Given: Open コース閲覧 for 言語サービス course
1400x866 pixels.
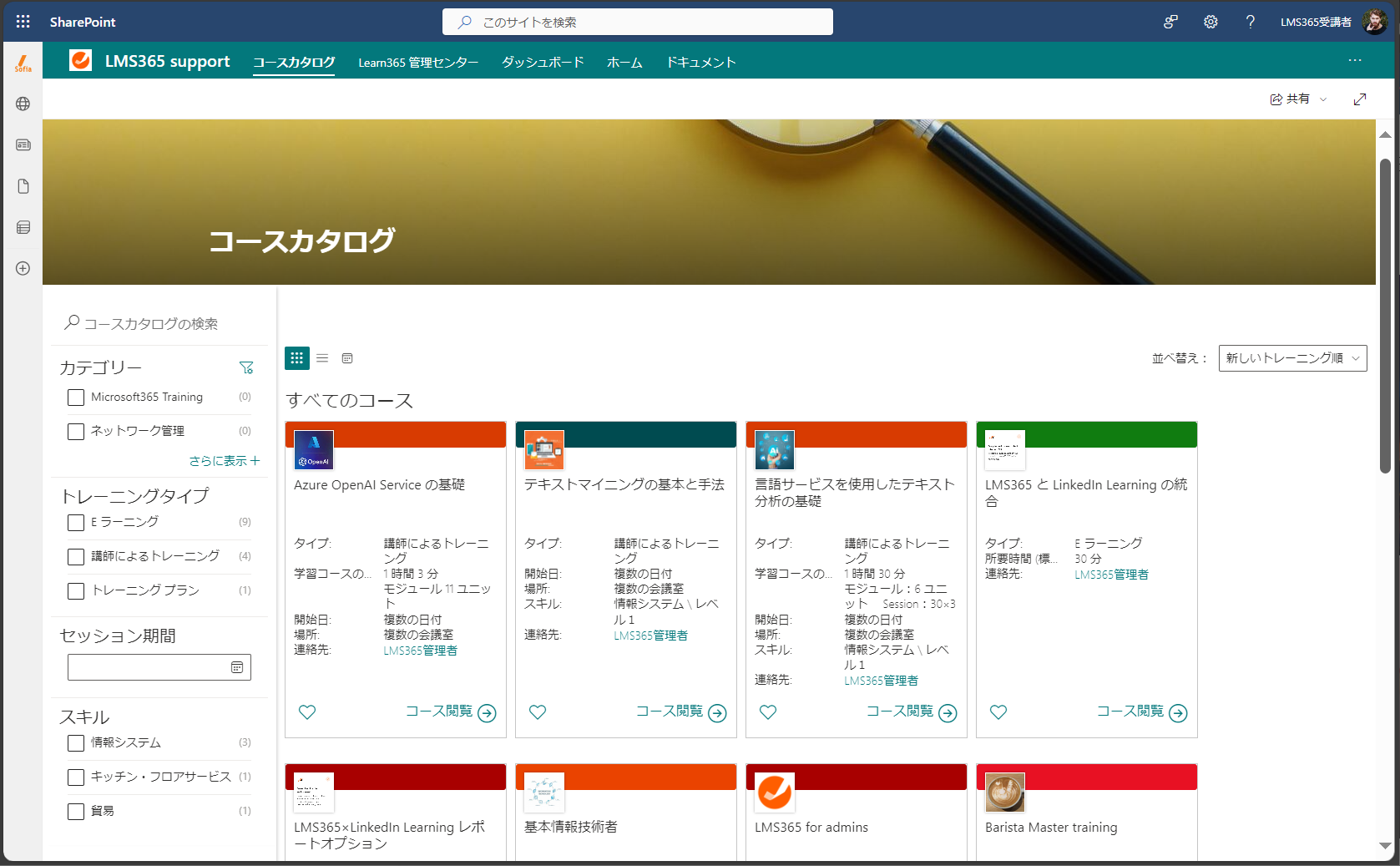Looking at the screenshot, I should (912, 712).
